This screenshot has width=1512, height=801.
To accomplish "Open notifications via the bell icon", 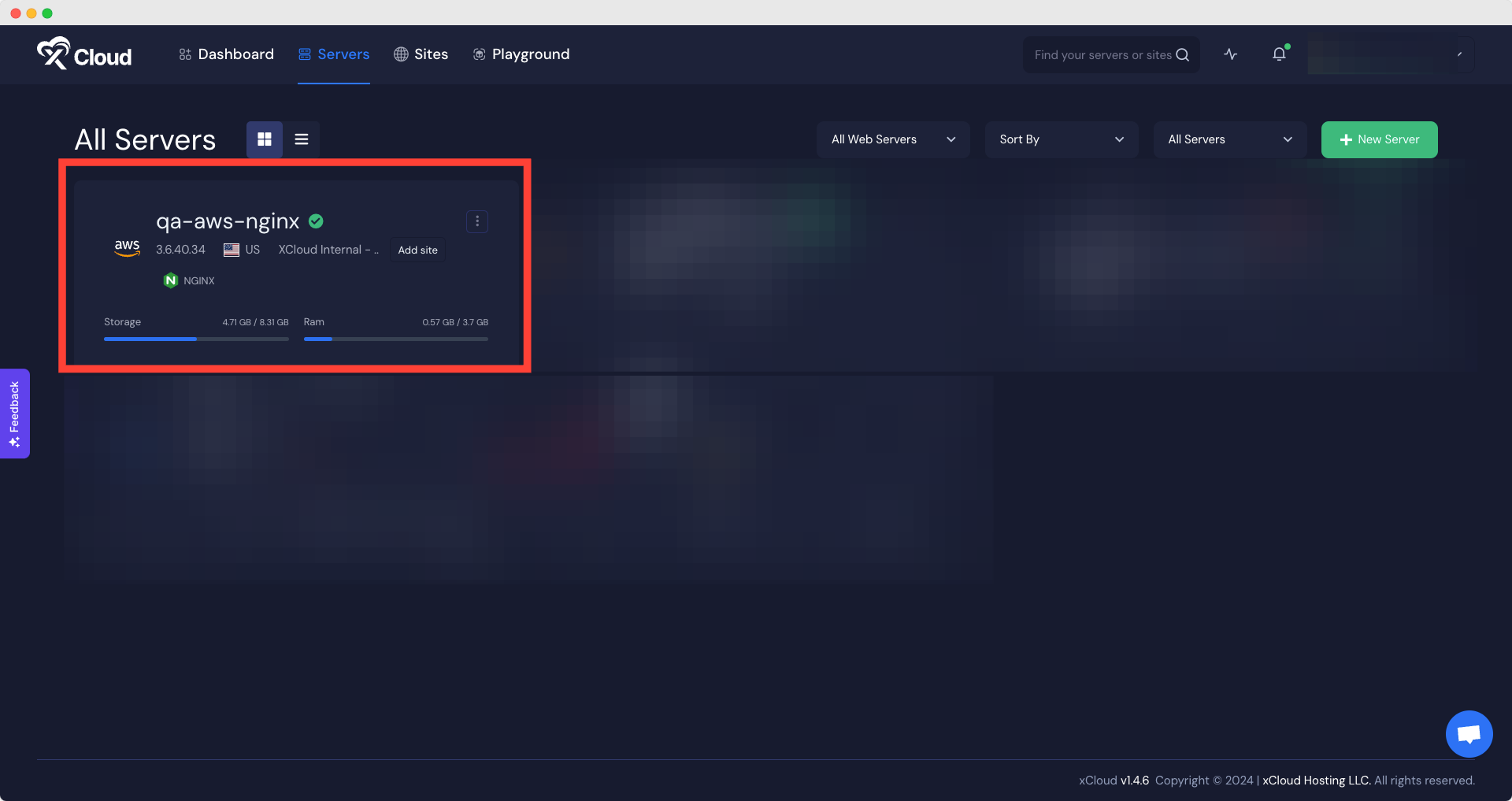I will pos(1277,54).
